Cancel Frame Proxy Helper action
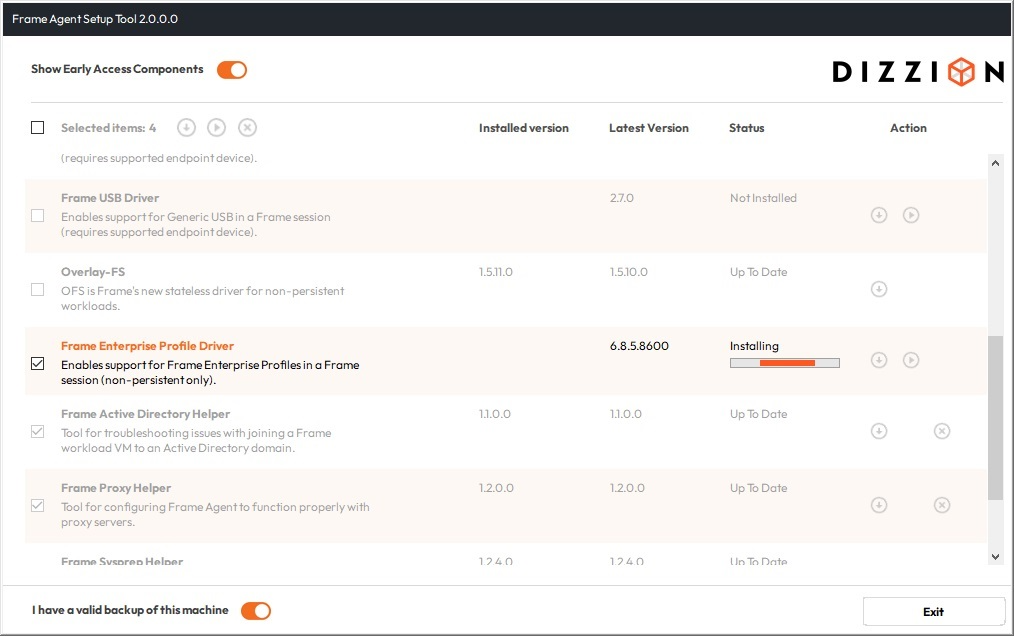 942,505
